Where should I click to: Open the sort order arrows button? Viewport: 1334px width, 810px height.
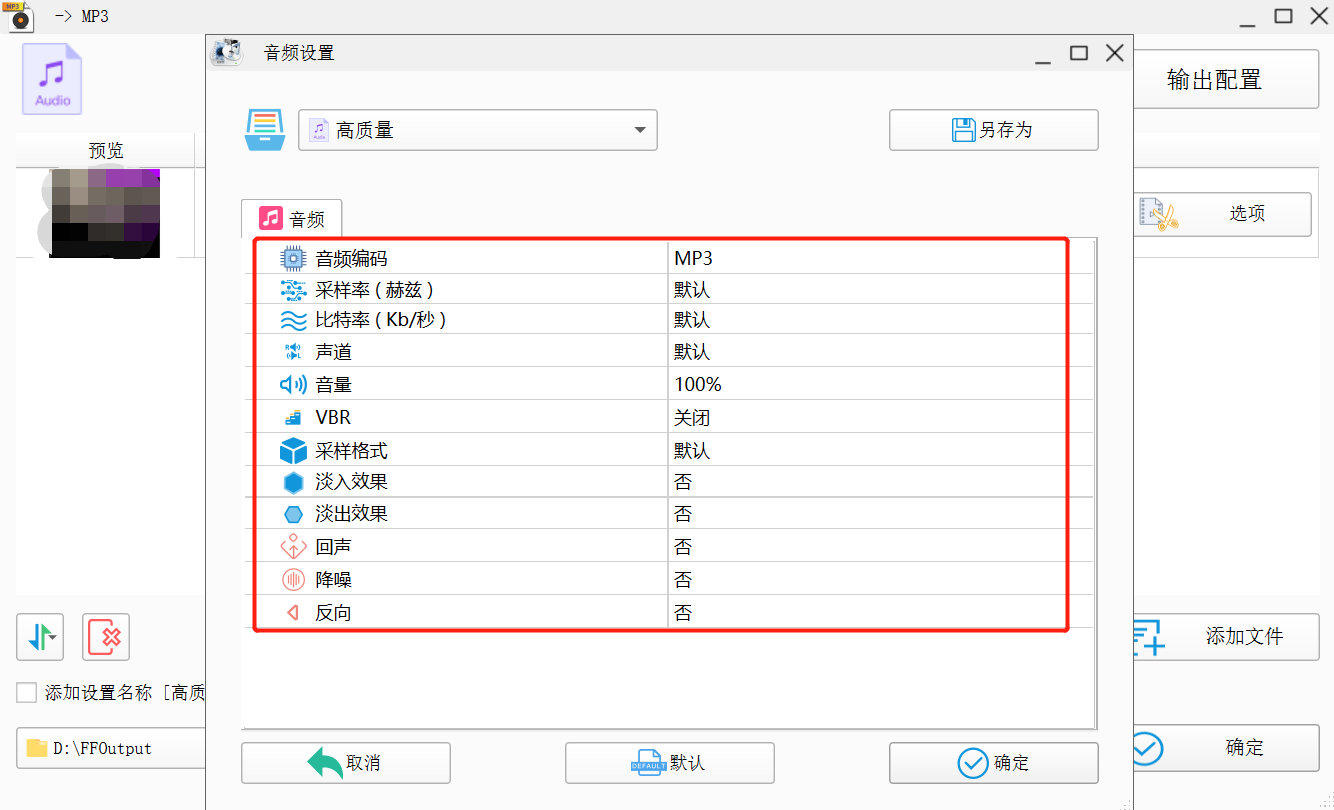tap(40, 637)
